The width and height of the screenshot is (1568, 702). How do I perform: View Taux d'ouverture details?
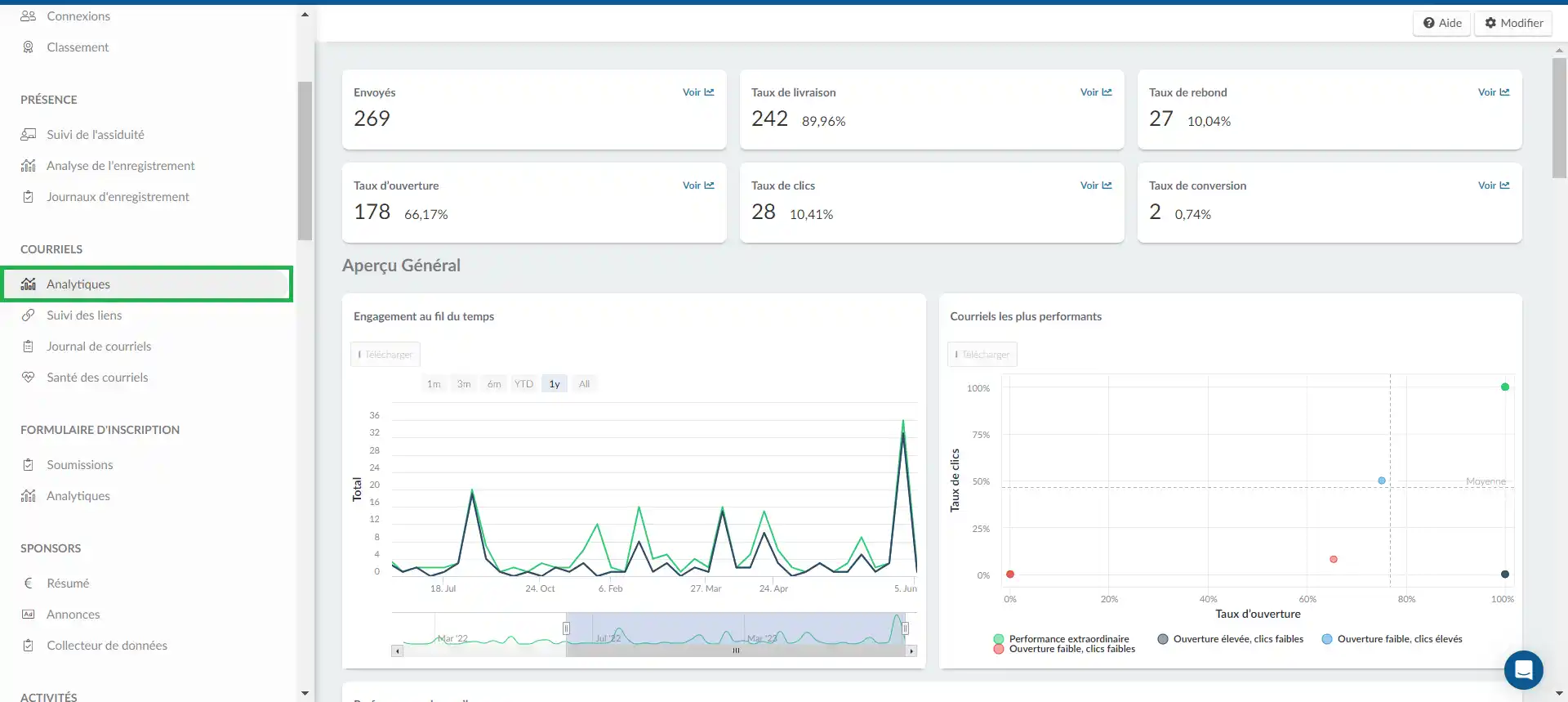tap(698, 186)
